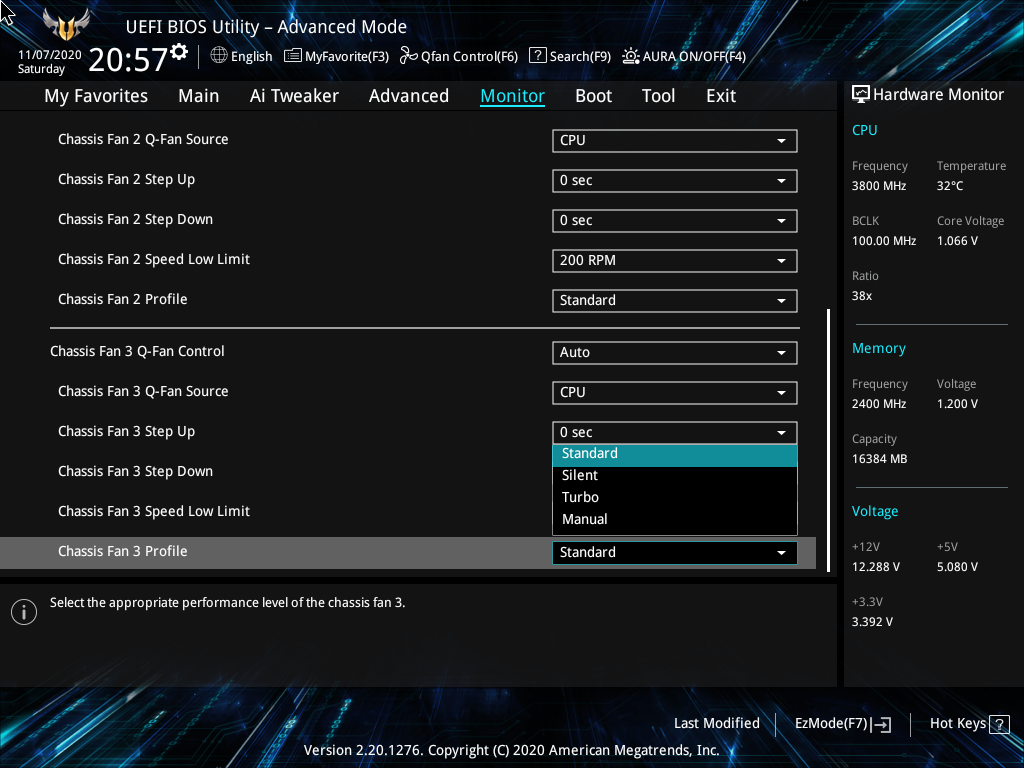Click the Last Modified button
The height and width of the screenshot is (768, 1024).
(716, 724)
